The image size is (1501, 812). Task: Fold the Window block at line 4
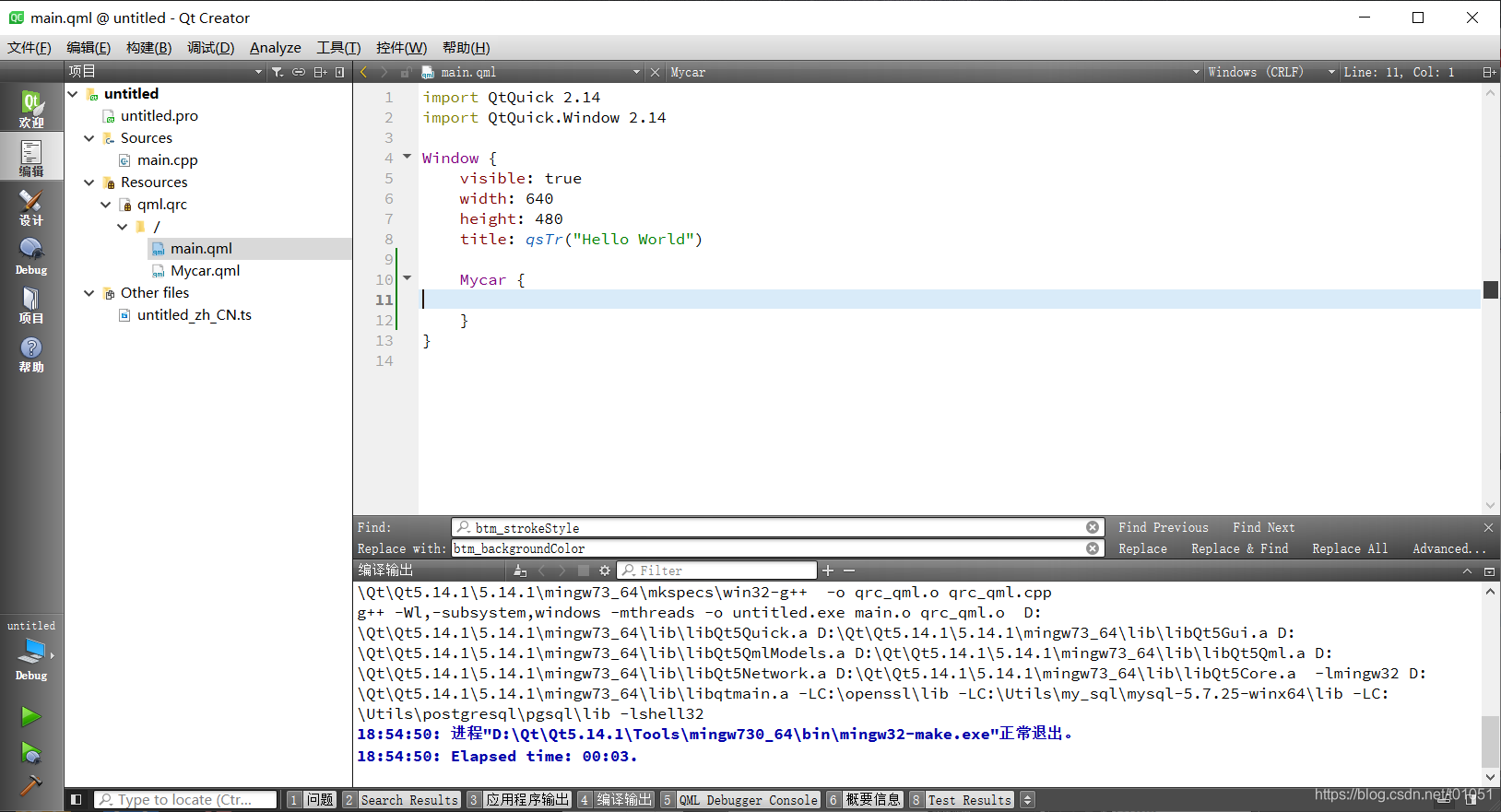(x=407, y=157)
